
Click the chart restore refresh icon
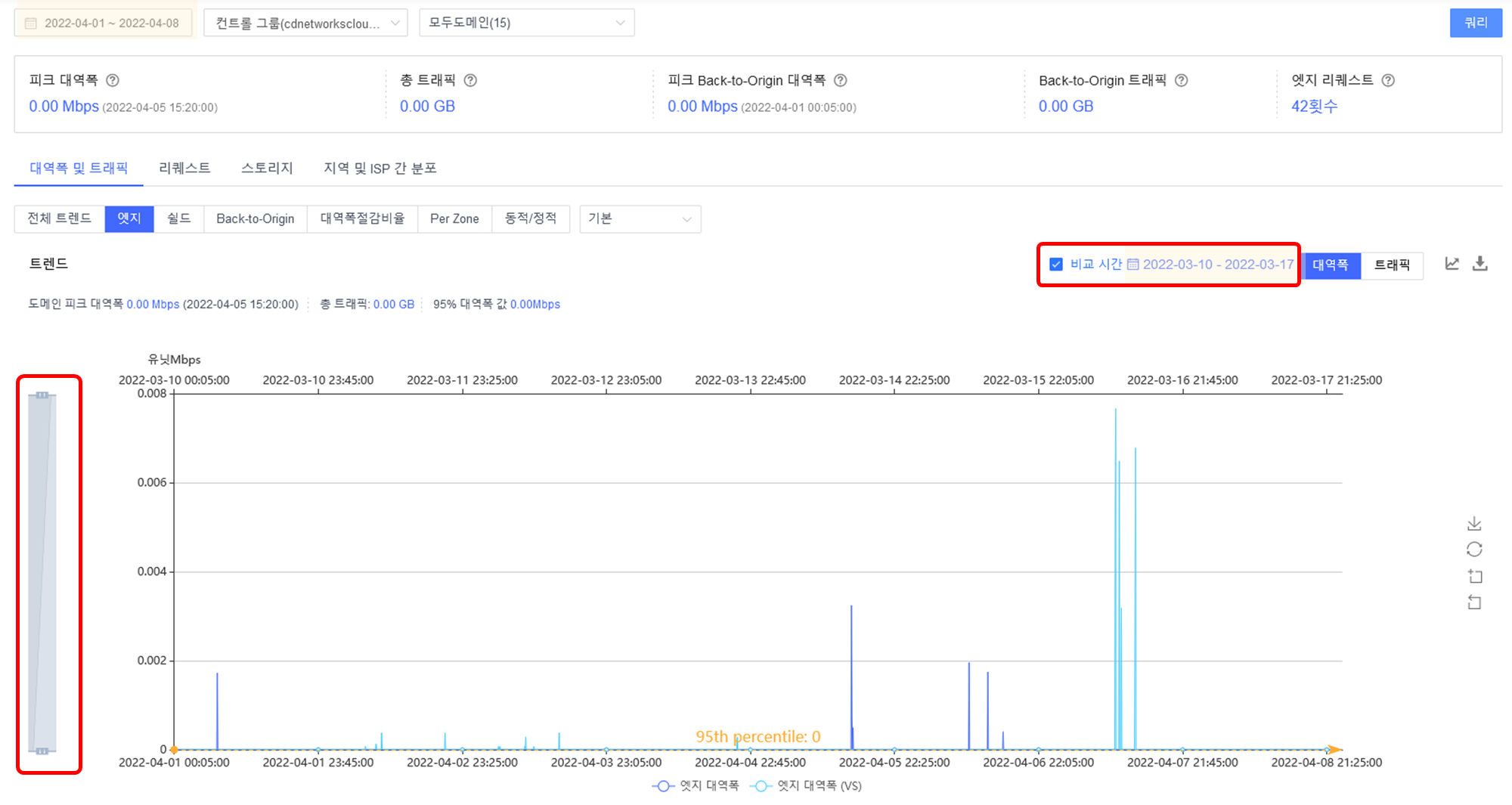click(x=1474, y=550)
